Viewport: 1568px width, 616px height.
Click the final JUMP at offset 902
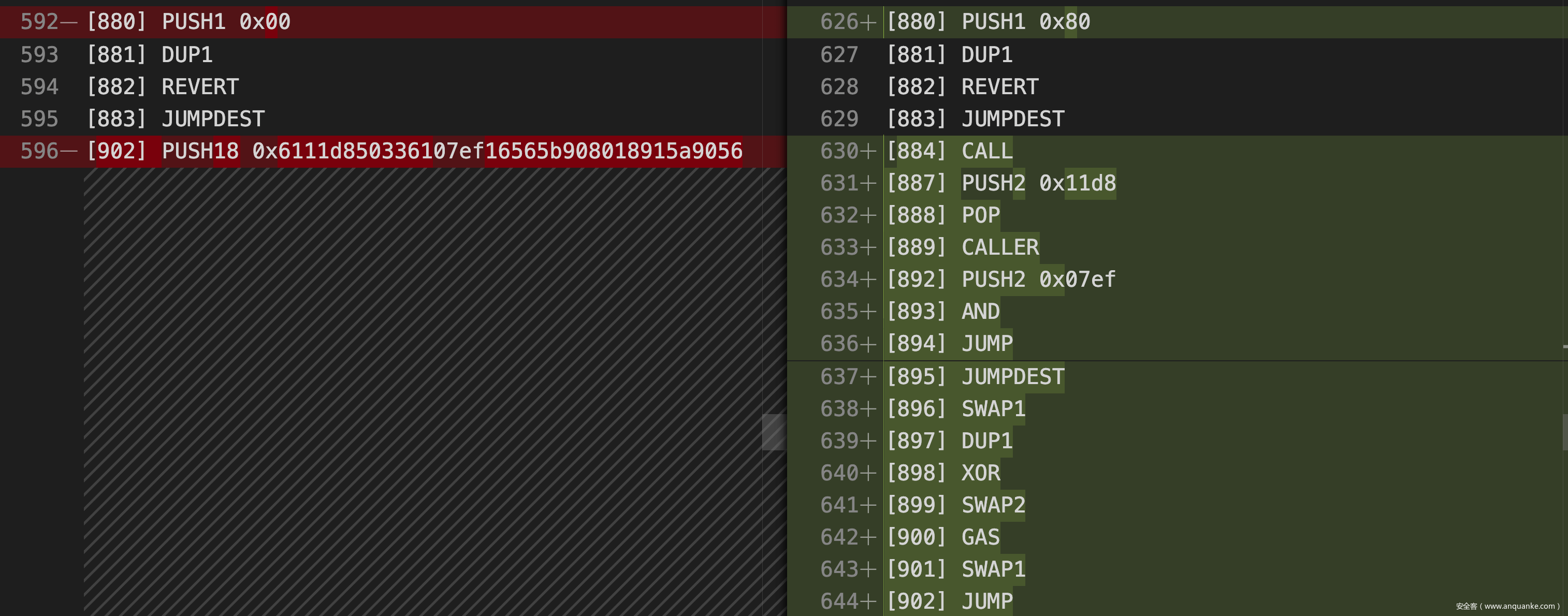pos(986,602)
